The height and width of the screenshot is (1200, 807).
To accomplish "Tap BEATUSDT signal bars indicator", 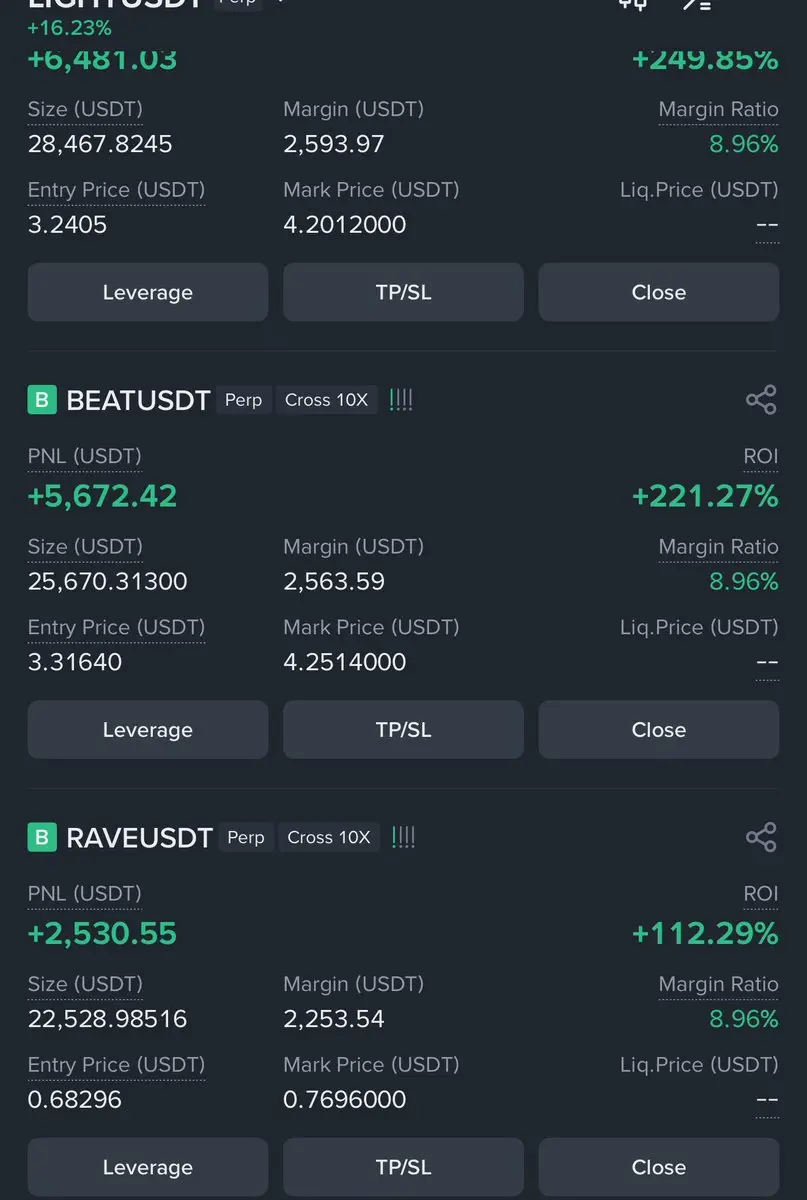I will (x=401, y=400).
